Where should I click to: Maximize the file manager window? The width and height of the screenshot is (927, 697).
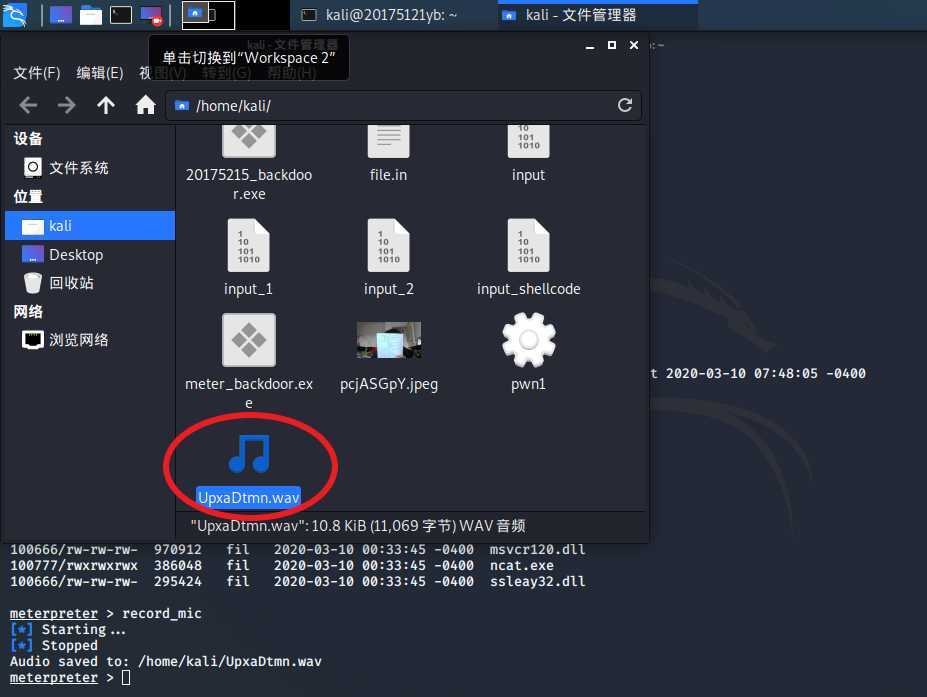pos(612,45)
